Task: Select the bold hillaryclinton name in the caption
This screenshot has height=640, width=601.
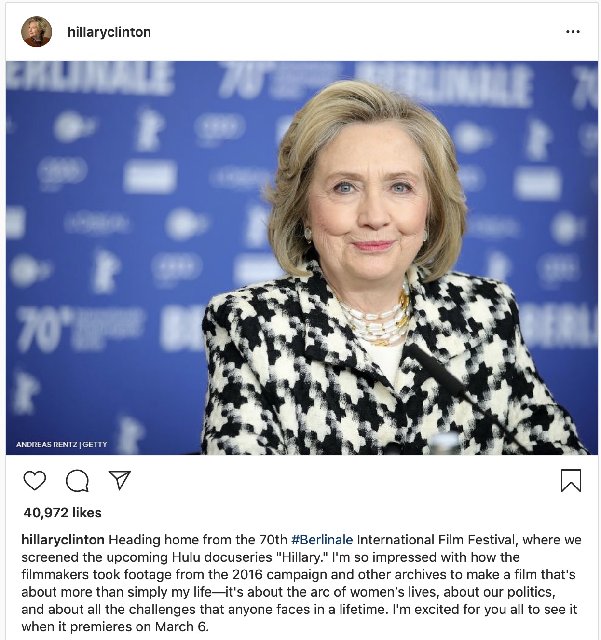Action: point(63,540)
